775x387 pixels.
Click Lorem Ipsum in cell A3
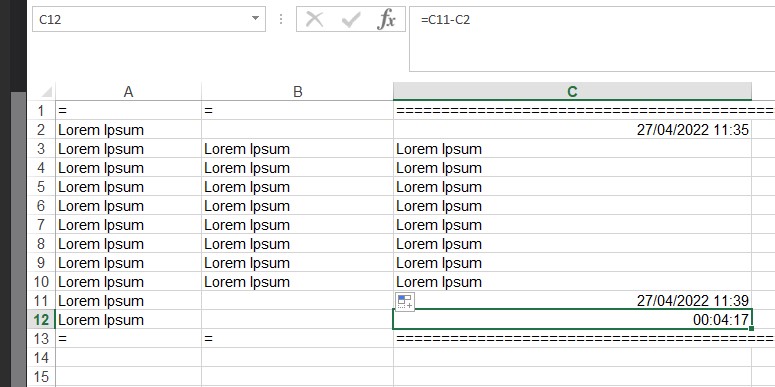coord(101,149)
